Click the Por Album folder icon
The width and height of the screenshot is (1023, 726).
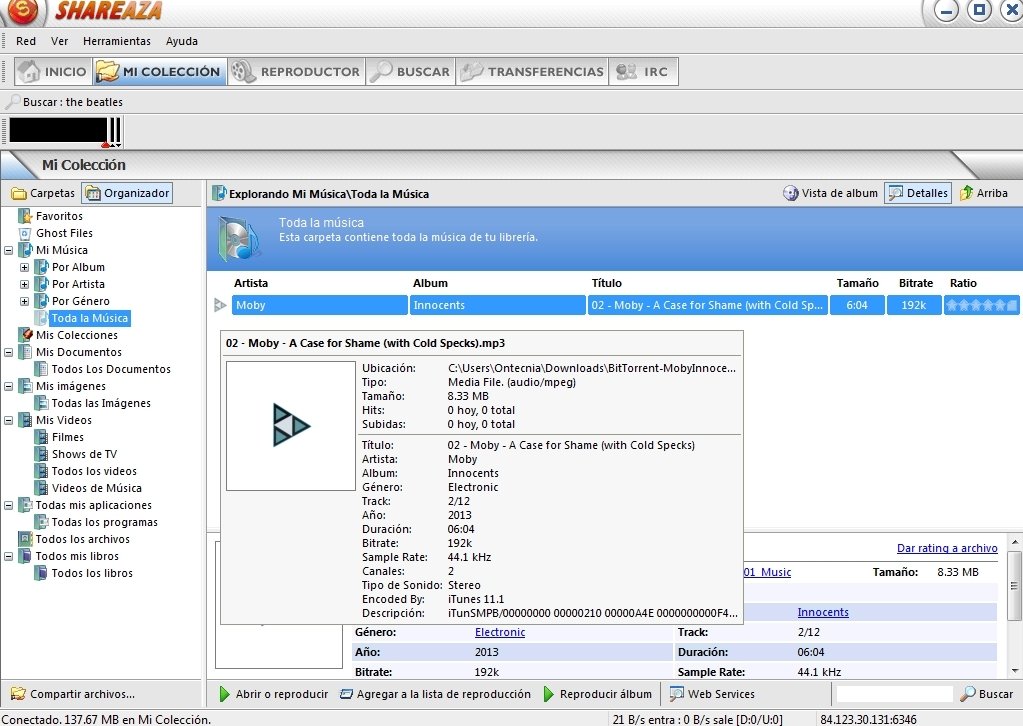(41, 267)
